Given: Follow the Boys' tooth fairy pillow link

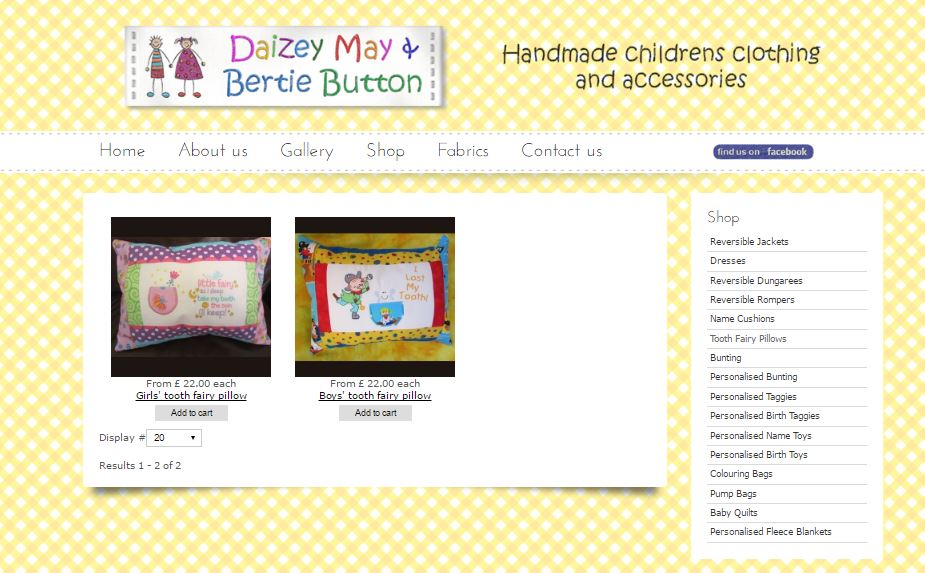Looking at the screenshot, I should [x=375, y=396].
